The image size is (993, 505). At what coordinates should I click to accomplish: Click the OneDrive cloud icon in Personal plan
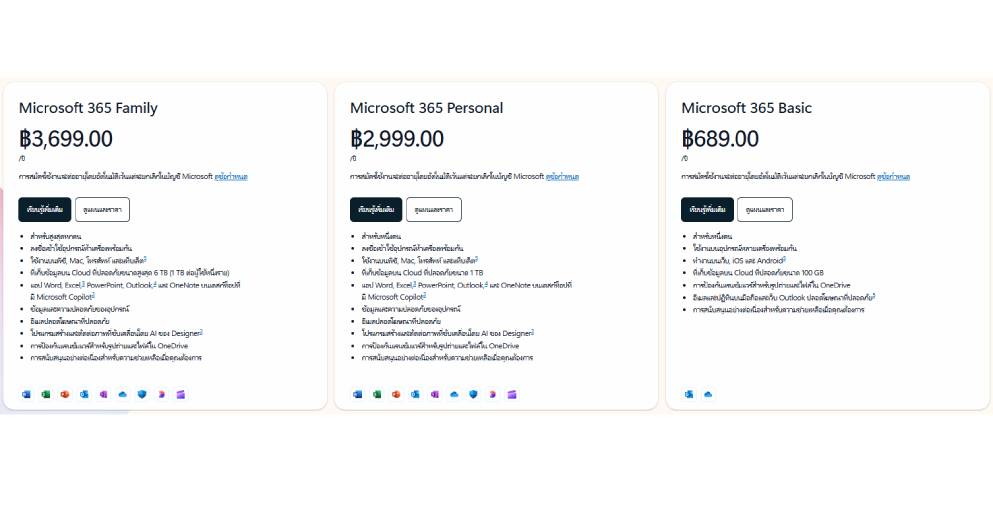pos(454,394)
